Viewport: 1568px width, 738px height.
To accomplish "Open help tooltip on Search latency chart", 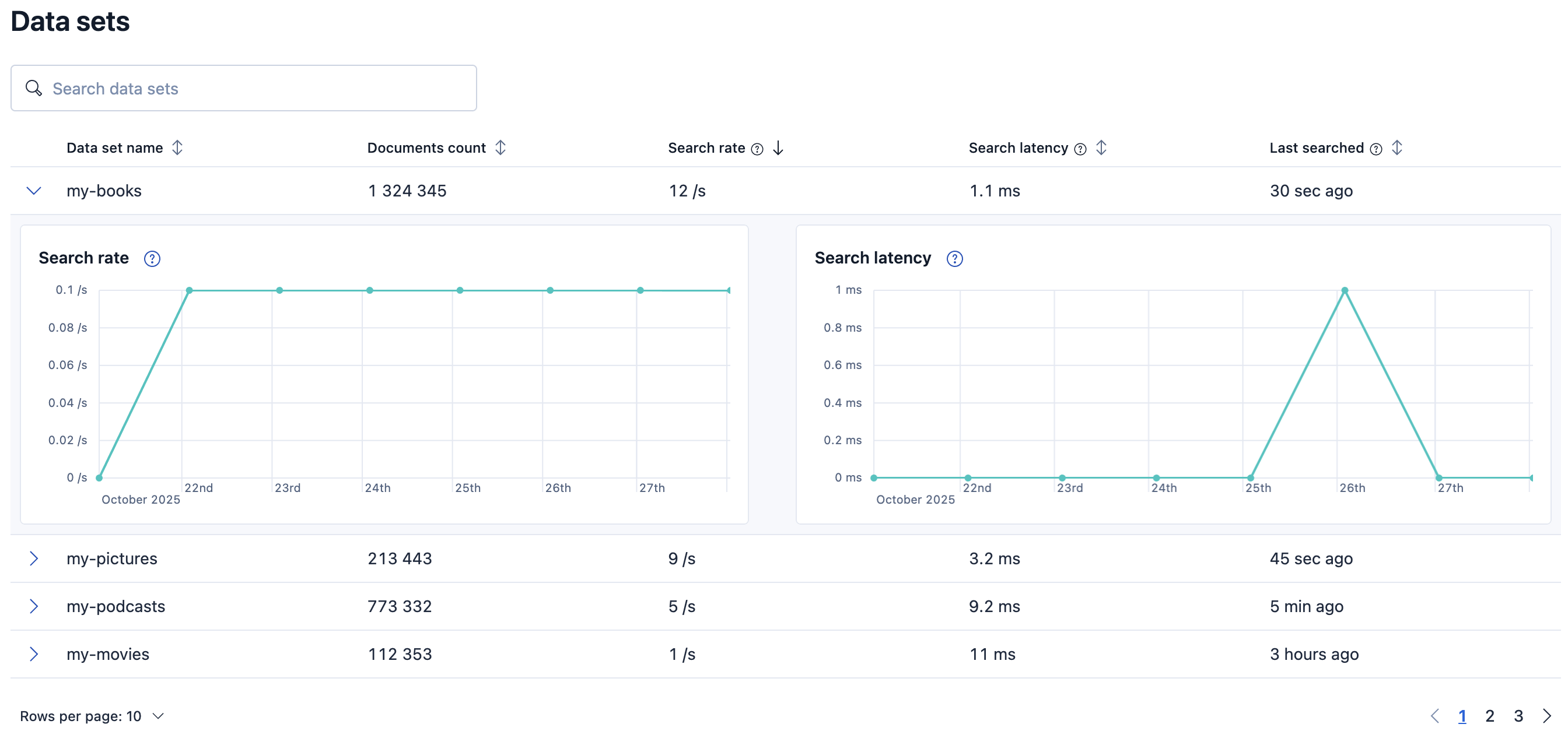I will [x=954, y=259].
